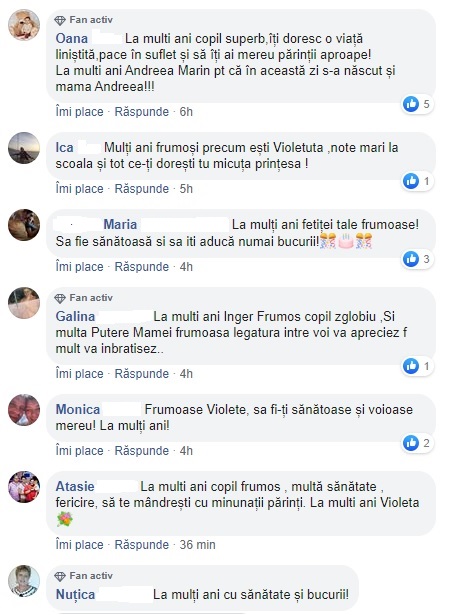Click the thumbs-up icon on Galina's comment
Image resolution: width=460 pixels, height=615 pixels.
coord(411,366)
